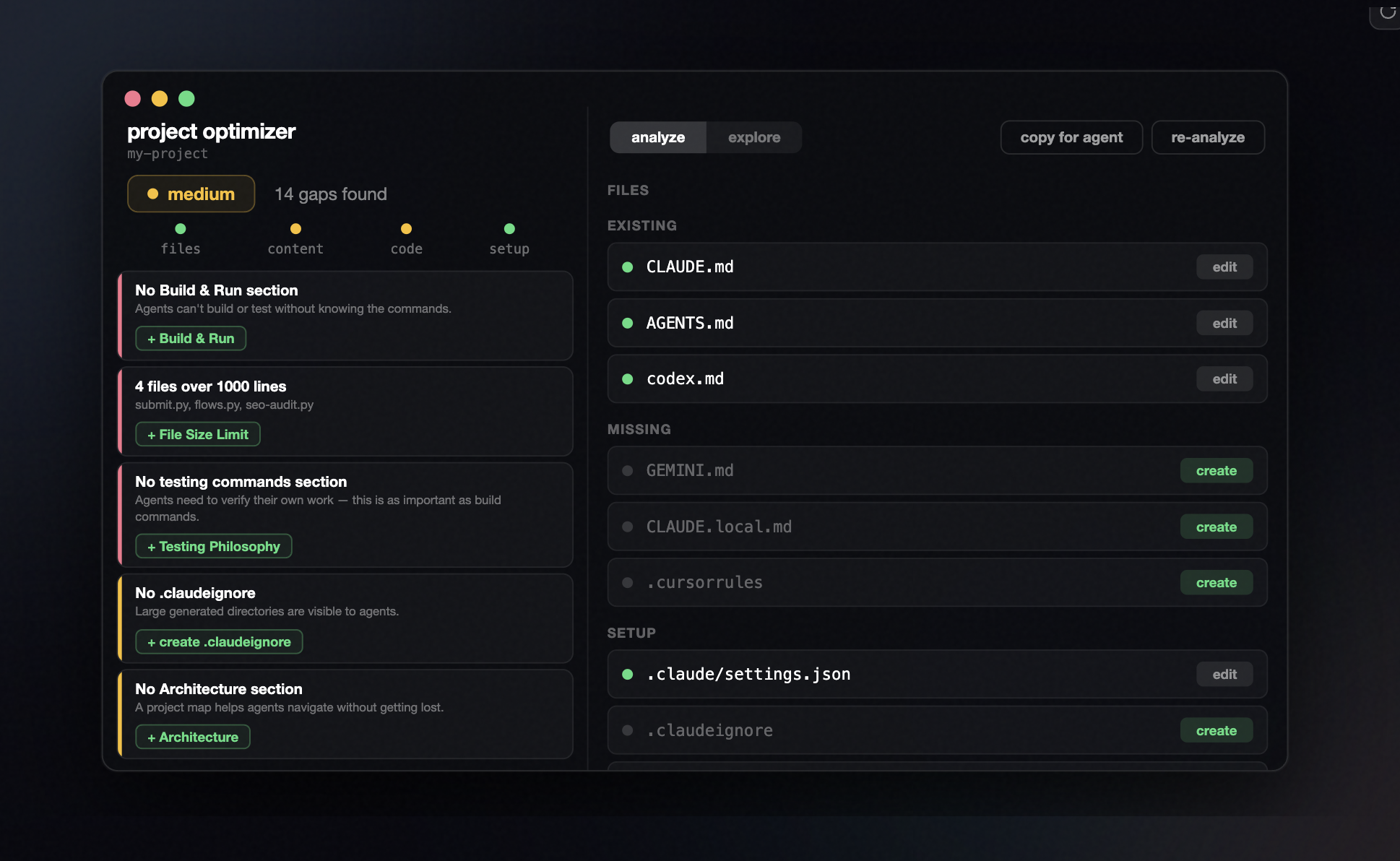The width and height of the screenshot is (1400, 861).
Task: Click the copy for agent button
Action: pos(1071,137)
